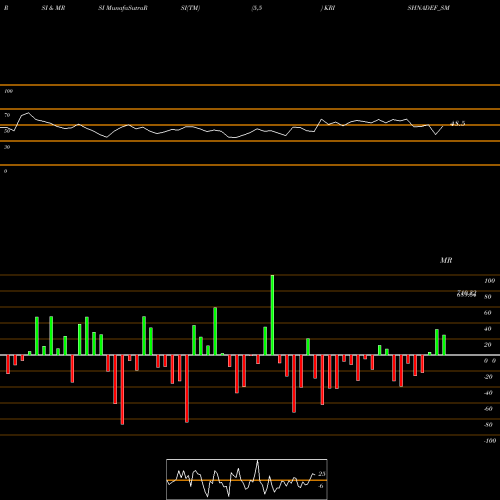Click the 'SI MunafaSutraR' header text
500x500 pixels.
coord(123,8)
